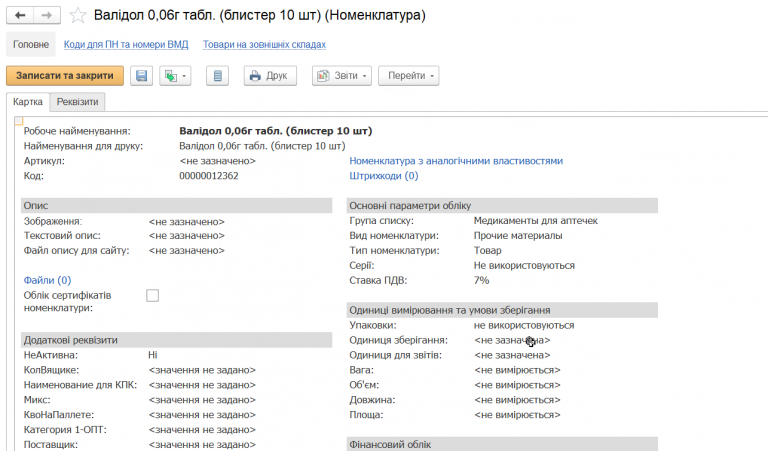Click the Тип номенклатури Товар value
This screenshot has height=451, width=768.
tap(487, 251)
